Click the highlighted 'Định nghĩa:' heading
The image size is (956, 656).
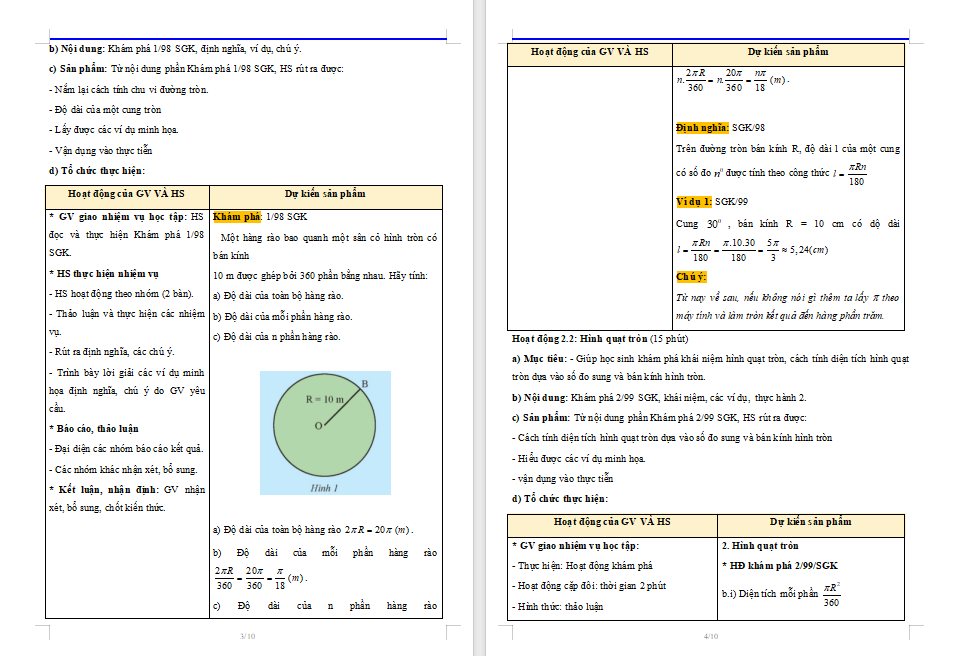click(x=702, y=128)
